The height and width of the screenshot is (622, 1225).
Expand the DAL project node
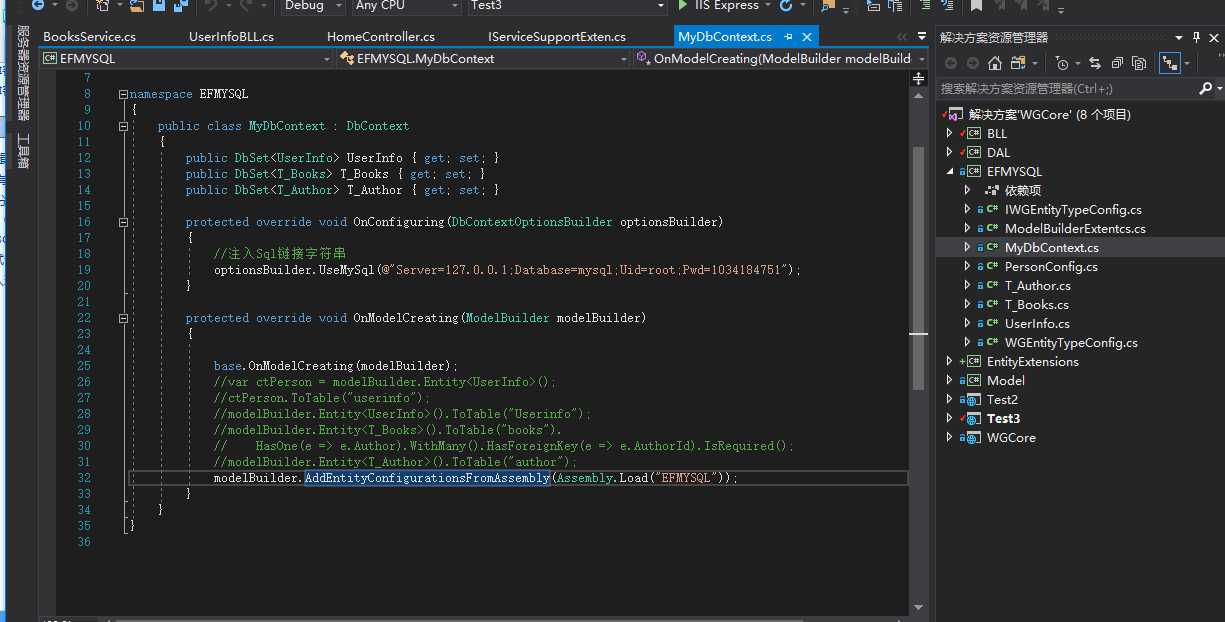coord(949,152)
